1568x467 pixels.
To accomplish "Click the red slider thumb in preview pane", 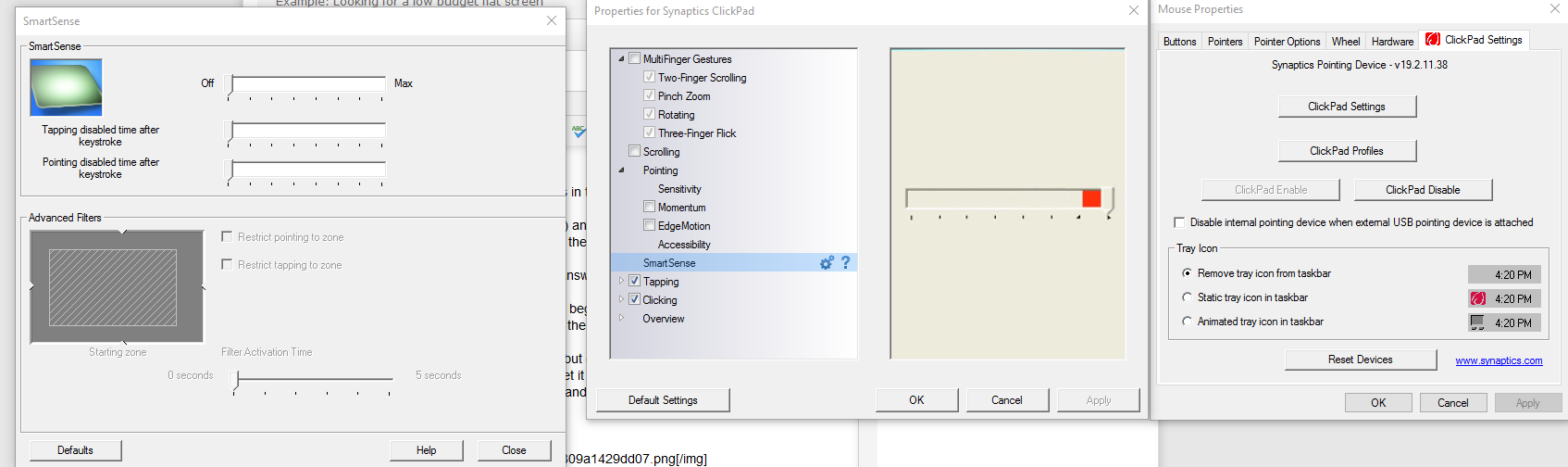I will [1091, 197].
